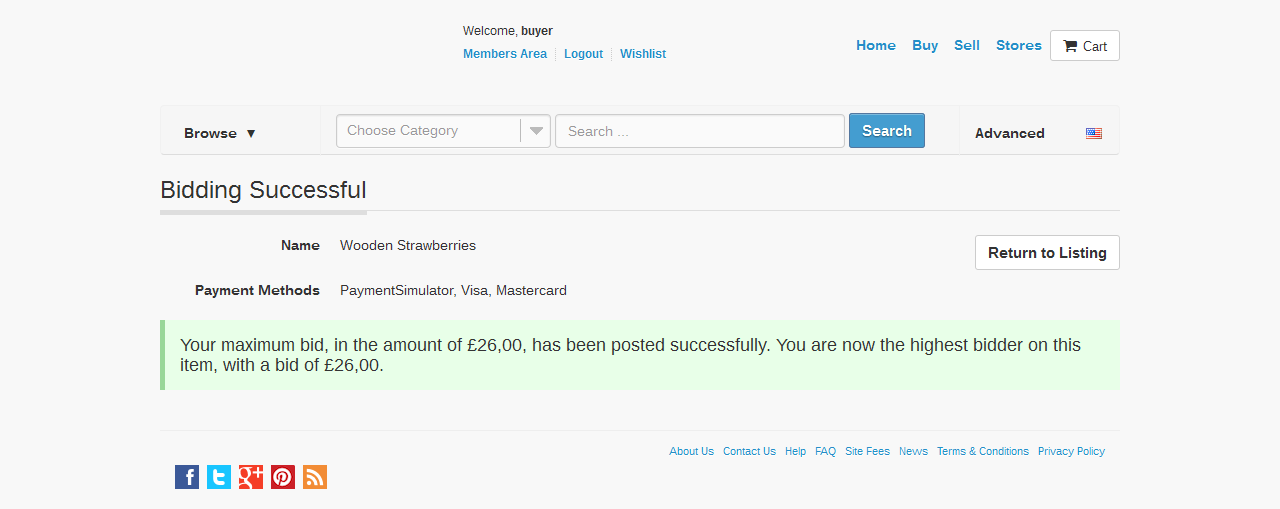Open the Members Area link
The image size is (1280, 509).
(505, 54)
